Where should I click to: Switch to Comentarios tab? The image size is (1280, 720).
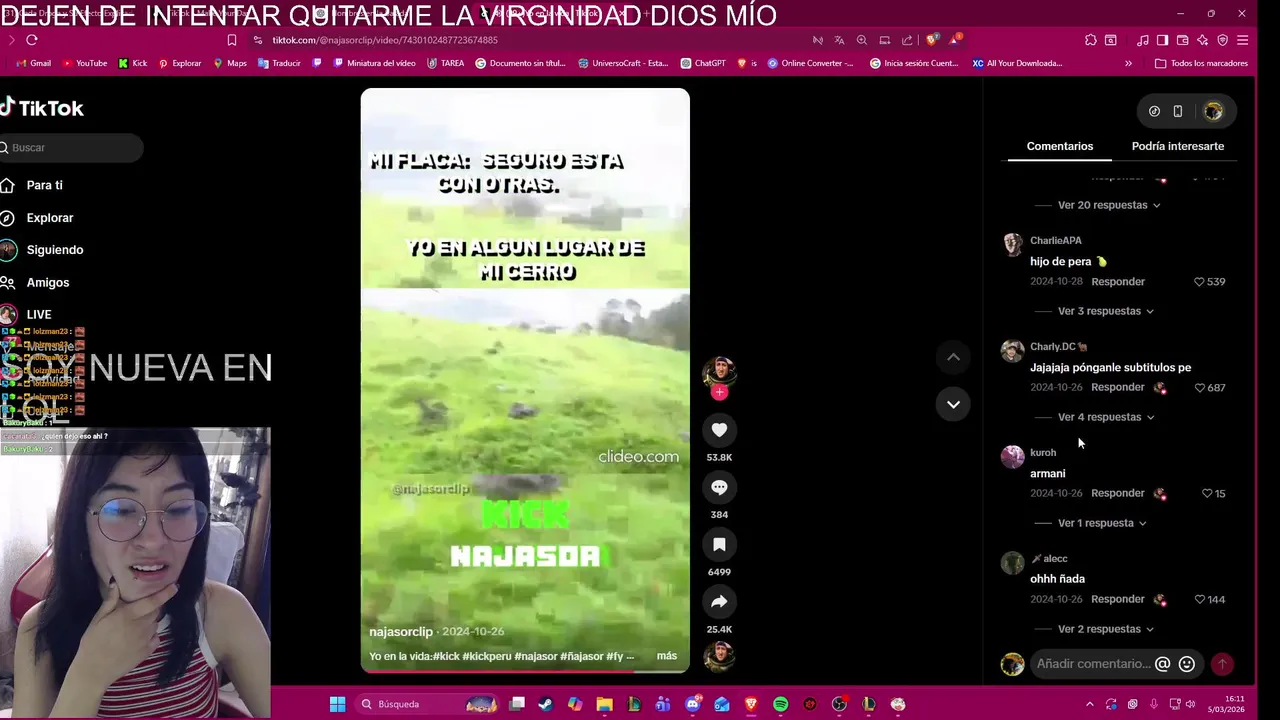1059,146
